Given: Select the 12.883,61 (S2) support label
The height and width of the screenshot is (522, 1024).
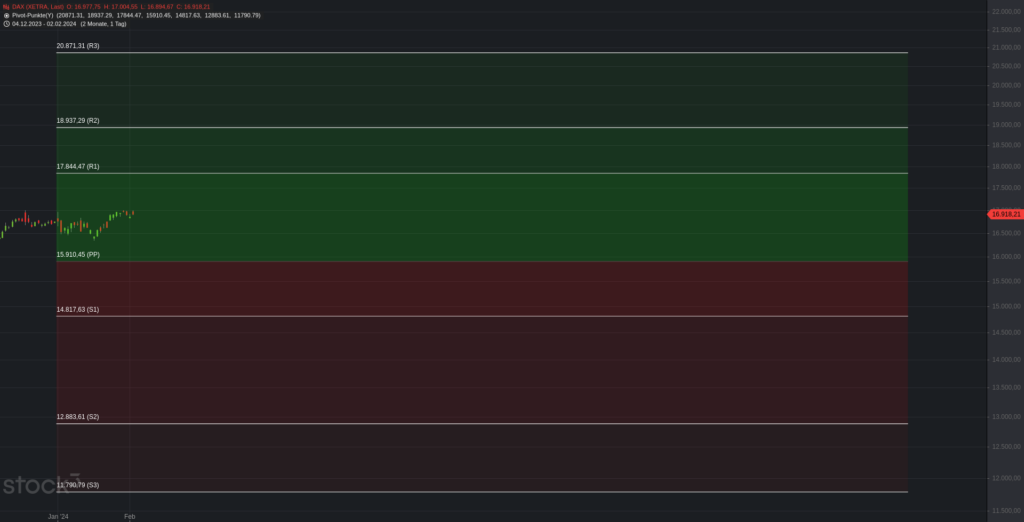Looking at the screenshot, I should (78, 416).
